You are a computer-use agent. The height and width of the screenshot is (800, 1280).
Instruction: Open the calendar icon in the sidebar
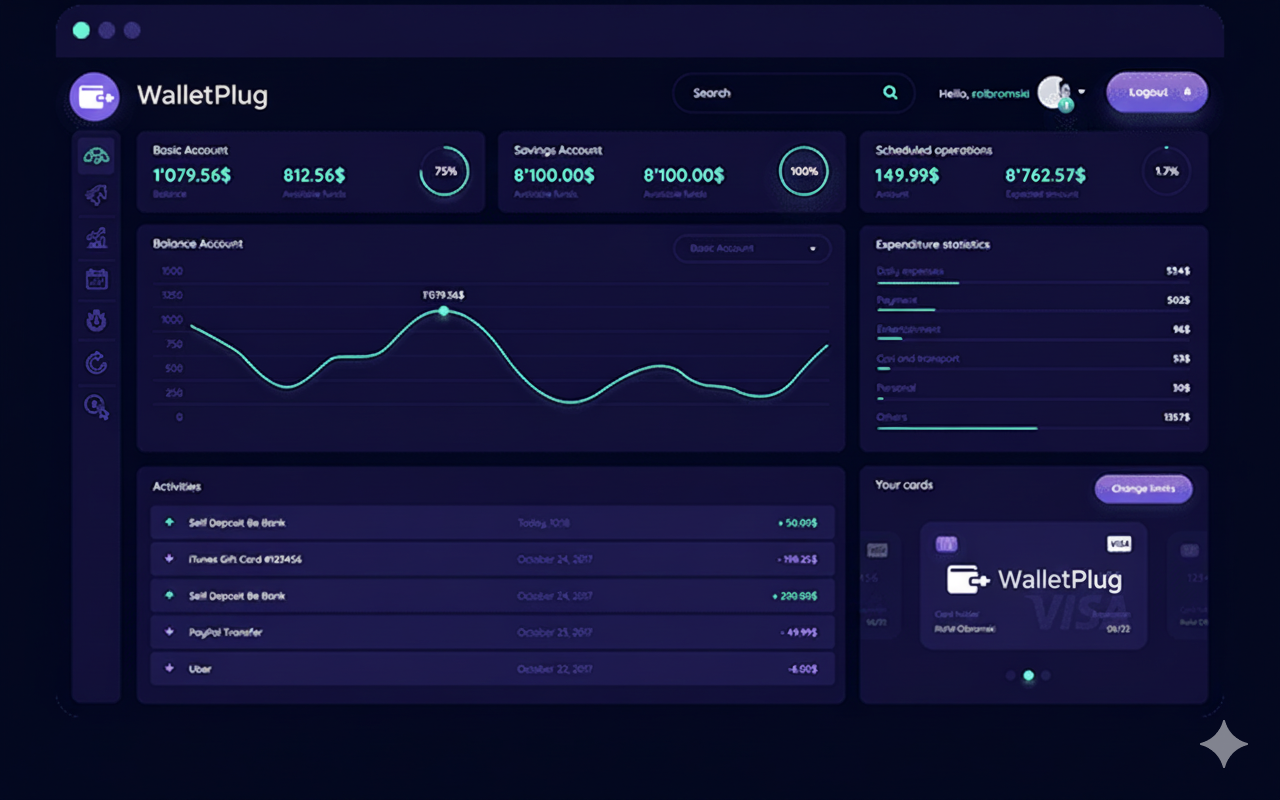[96, 280]
